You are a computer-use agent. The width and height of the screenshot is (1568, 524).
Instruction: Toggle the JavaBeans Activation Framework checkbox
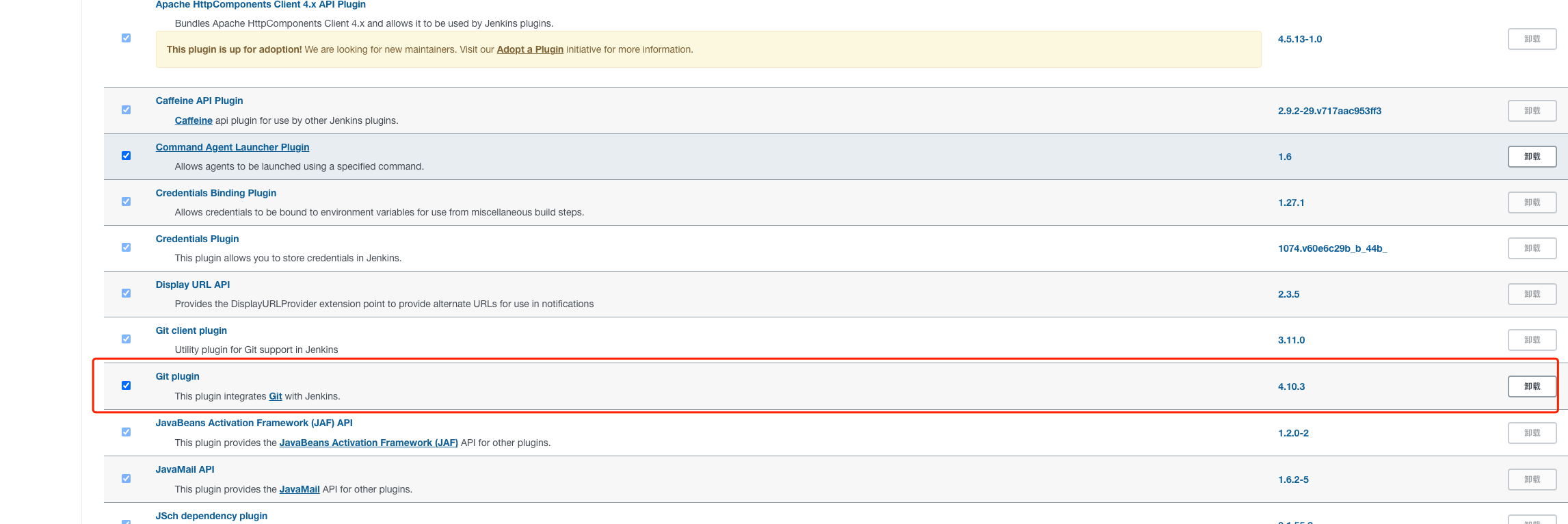click(126, 432)
